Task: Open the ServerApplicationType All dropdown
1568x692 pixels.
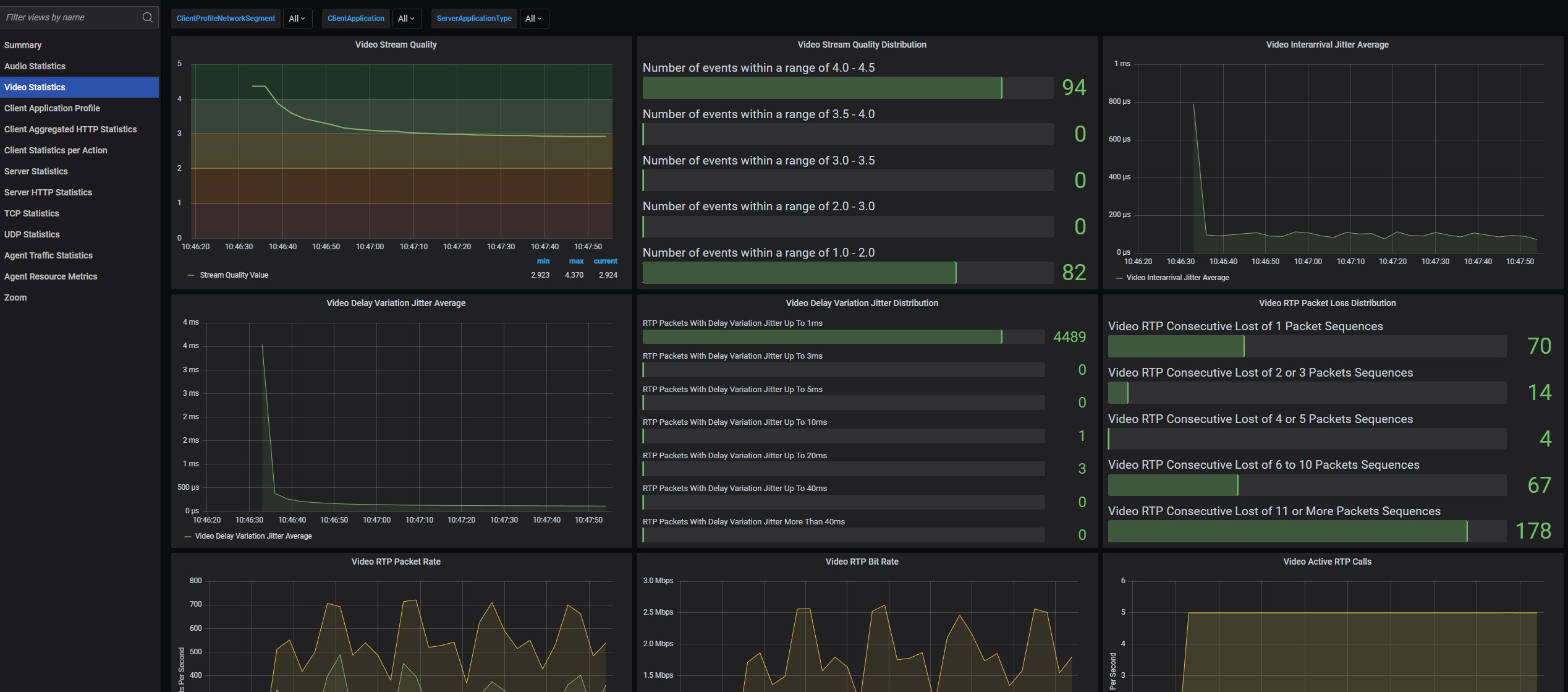Action: click(x=533, y=19)
